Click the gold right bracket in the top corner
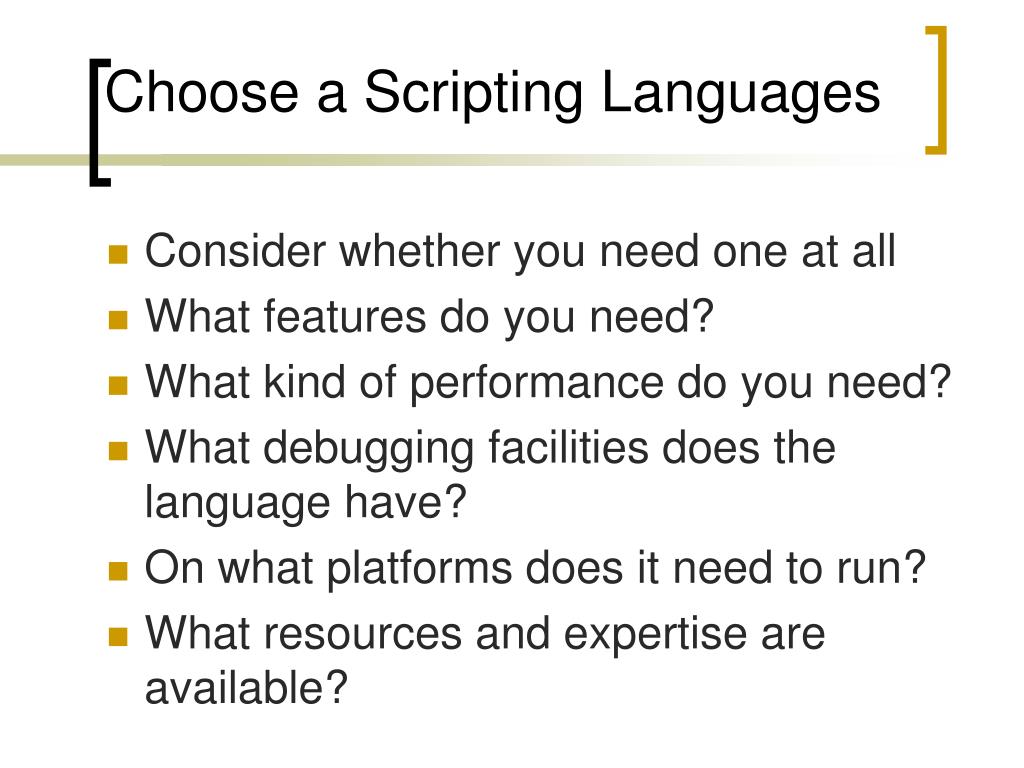 pos(937,90)
